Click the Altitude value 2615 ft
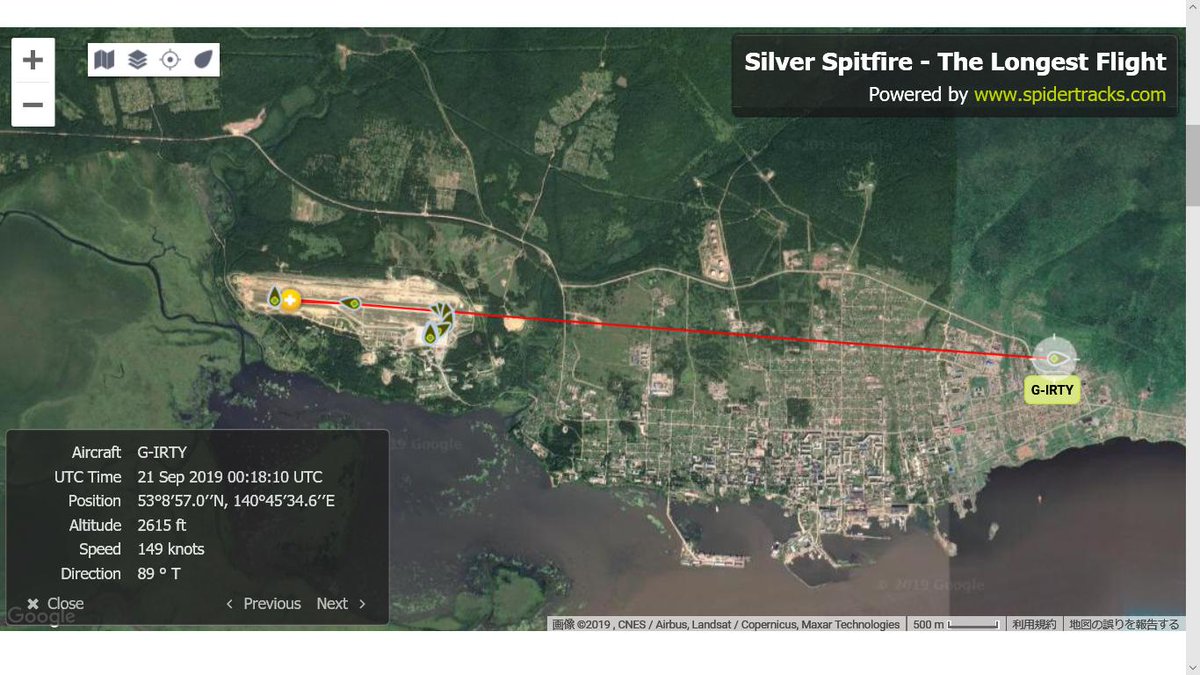Viewport: 1200px width, 675px height. click(162, 525)
